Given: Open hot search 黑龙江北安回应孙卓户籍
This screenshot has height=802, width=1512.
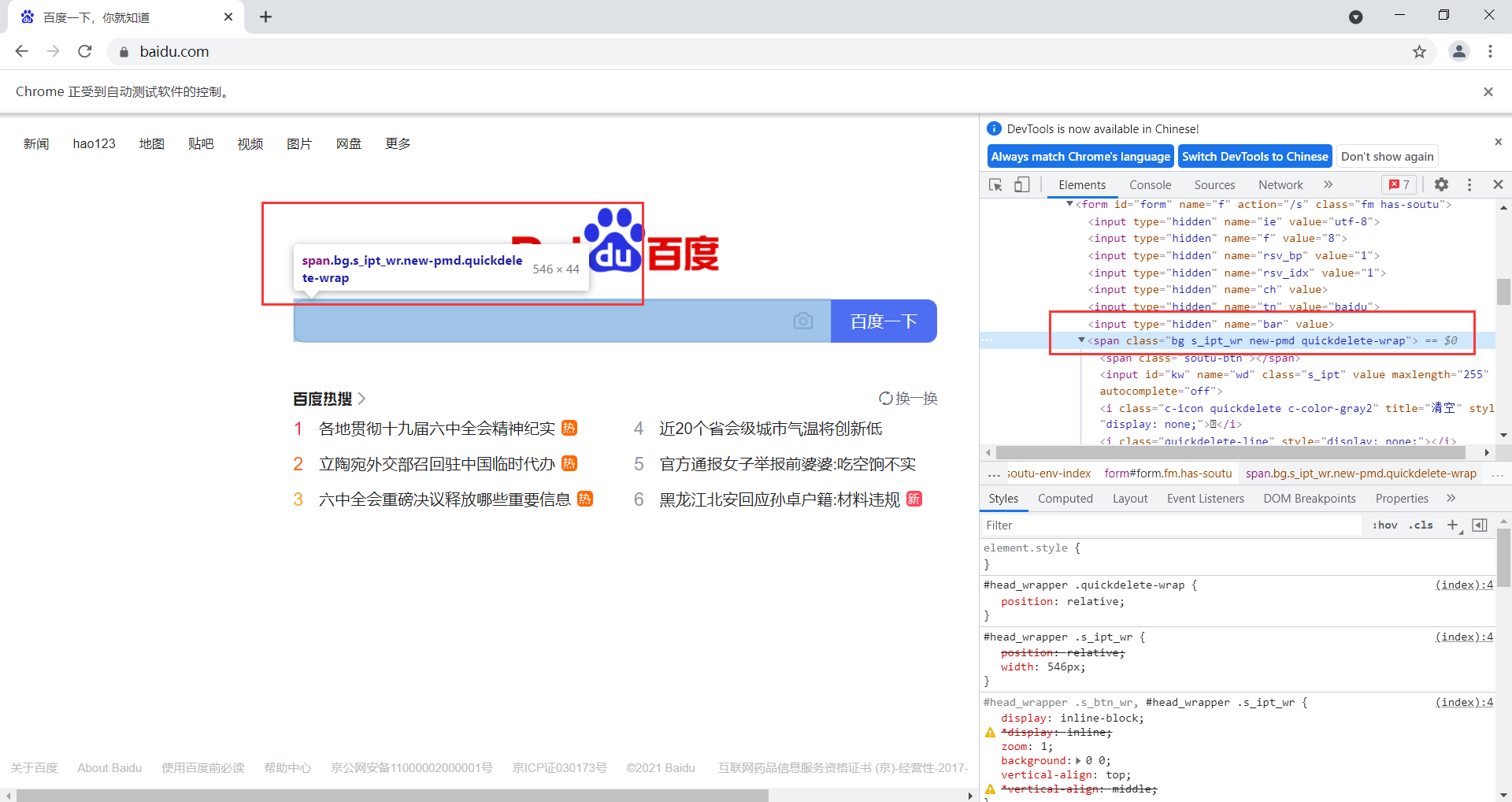Looking at the screenshot, I should coord(780,499).
